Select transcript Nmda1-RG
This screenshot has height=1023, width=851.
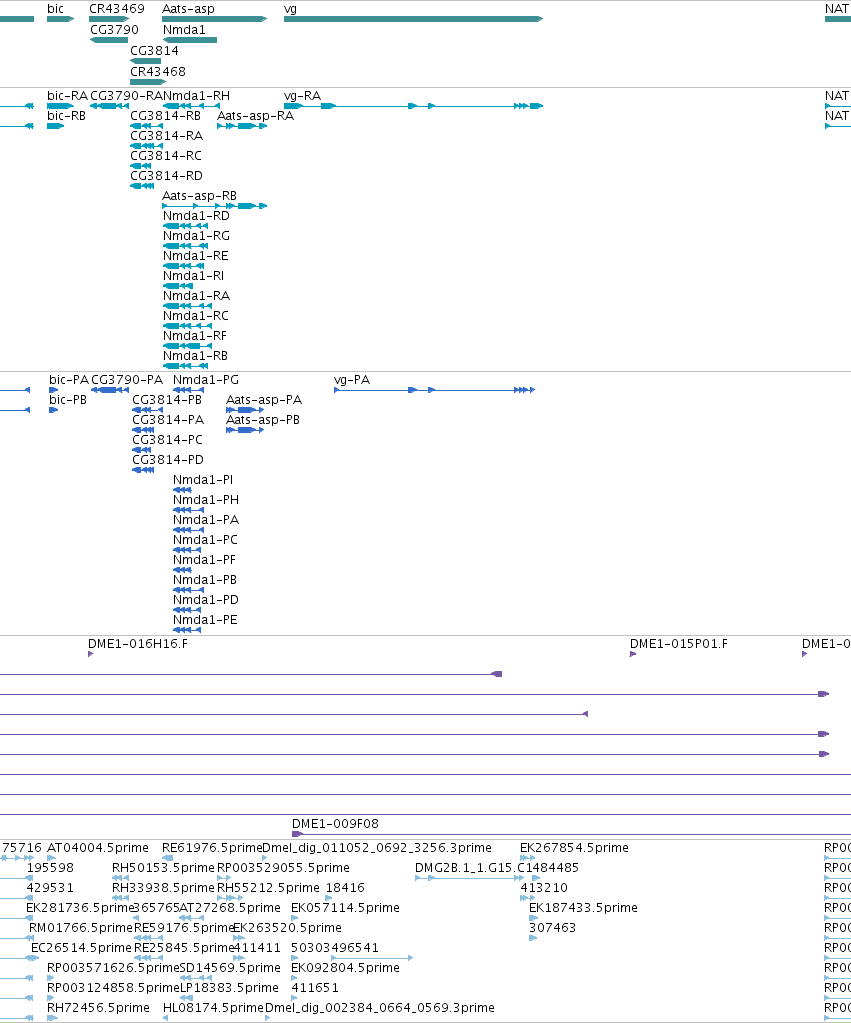(x=185, y=246)
